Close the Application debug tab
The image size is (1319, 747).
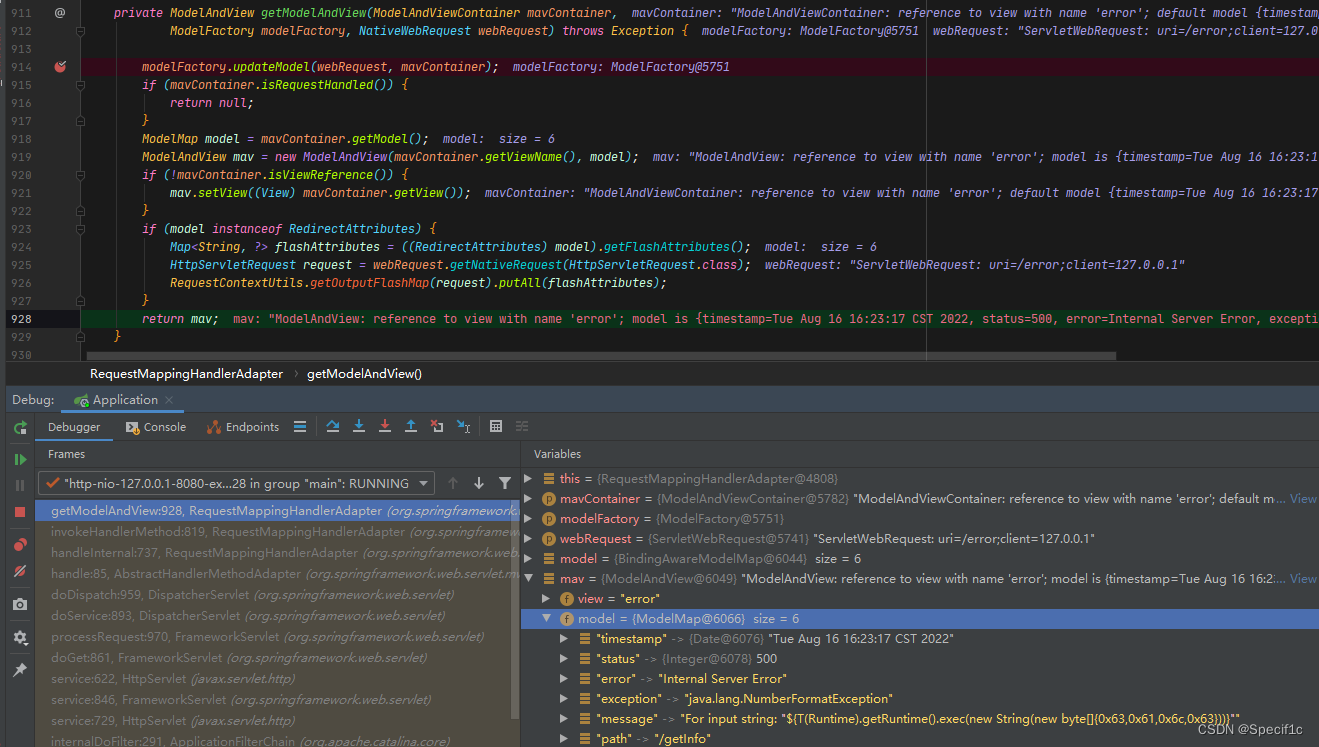click(169, 400)
